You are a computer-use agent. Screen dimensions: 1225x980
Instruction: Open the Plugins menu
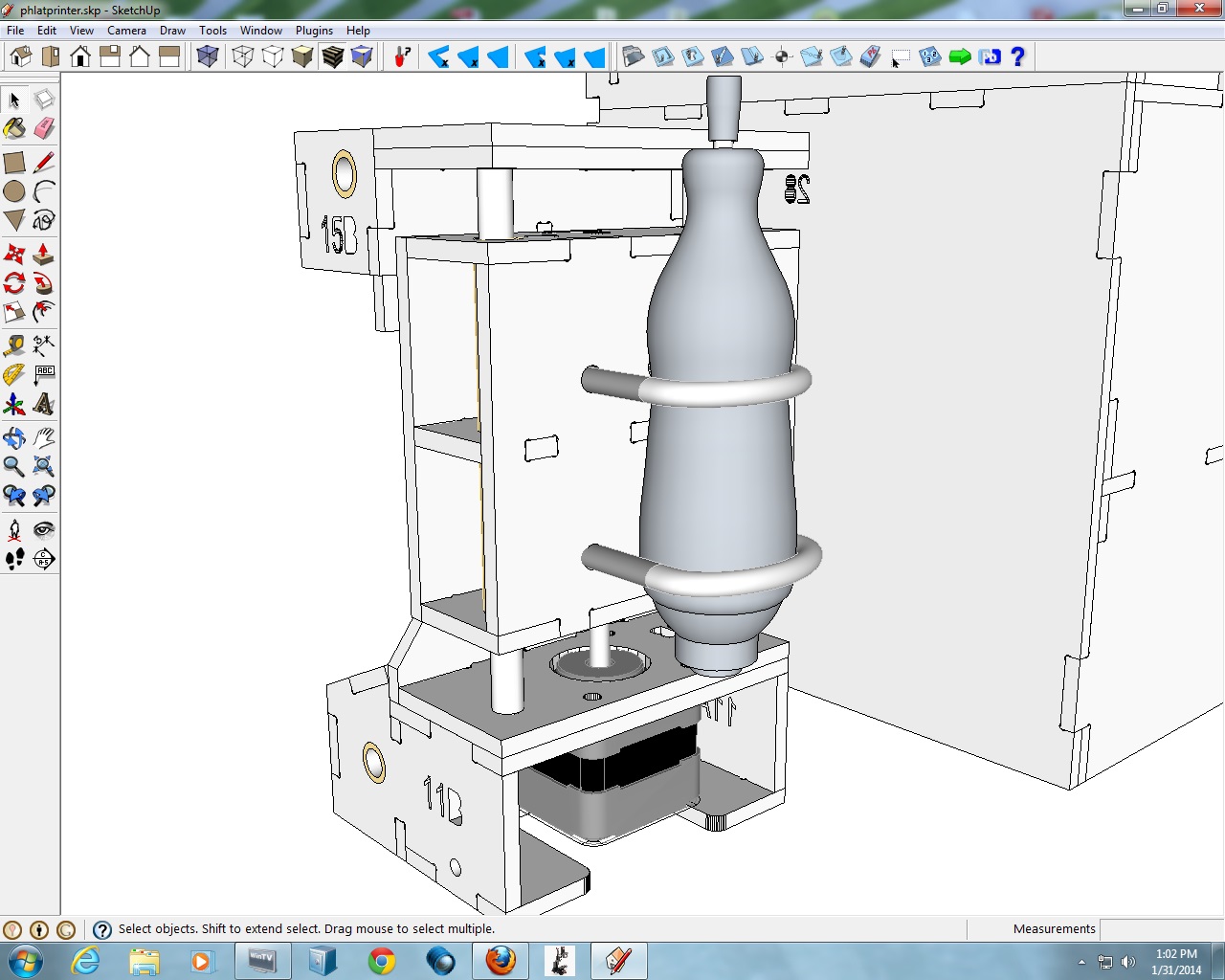click(x=314, y=31)
